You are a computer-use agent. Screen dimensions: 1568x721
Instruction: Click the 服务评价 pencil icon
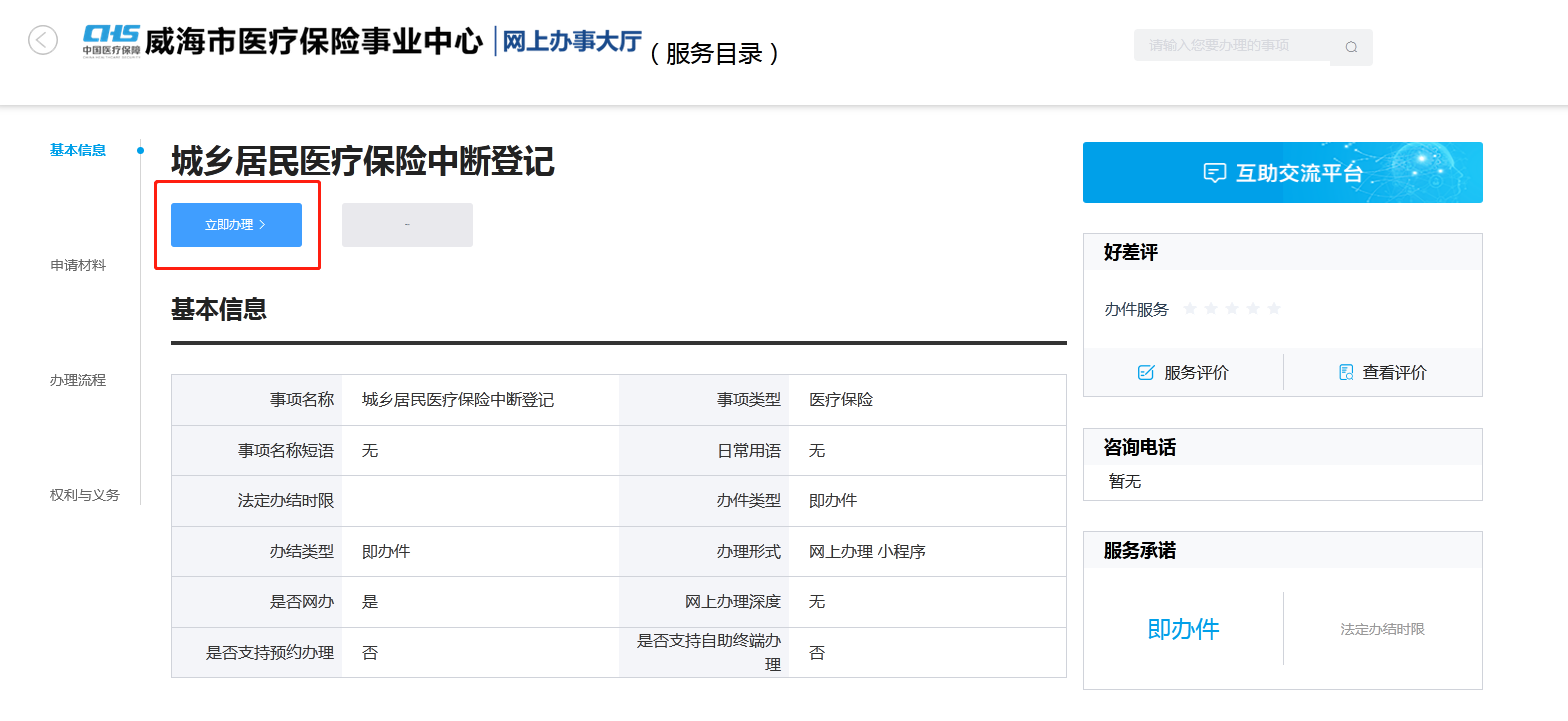[1146, 373]
